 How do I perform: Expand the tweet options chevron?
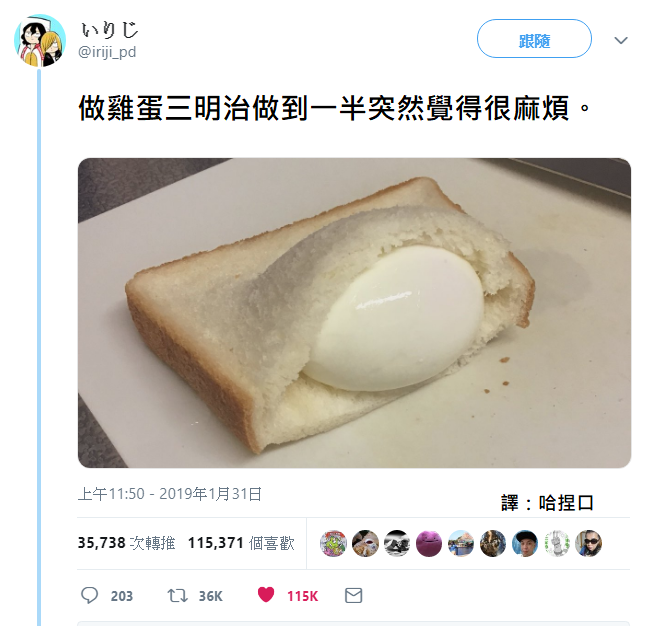pyautogui.click(x=621, y=40)
